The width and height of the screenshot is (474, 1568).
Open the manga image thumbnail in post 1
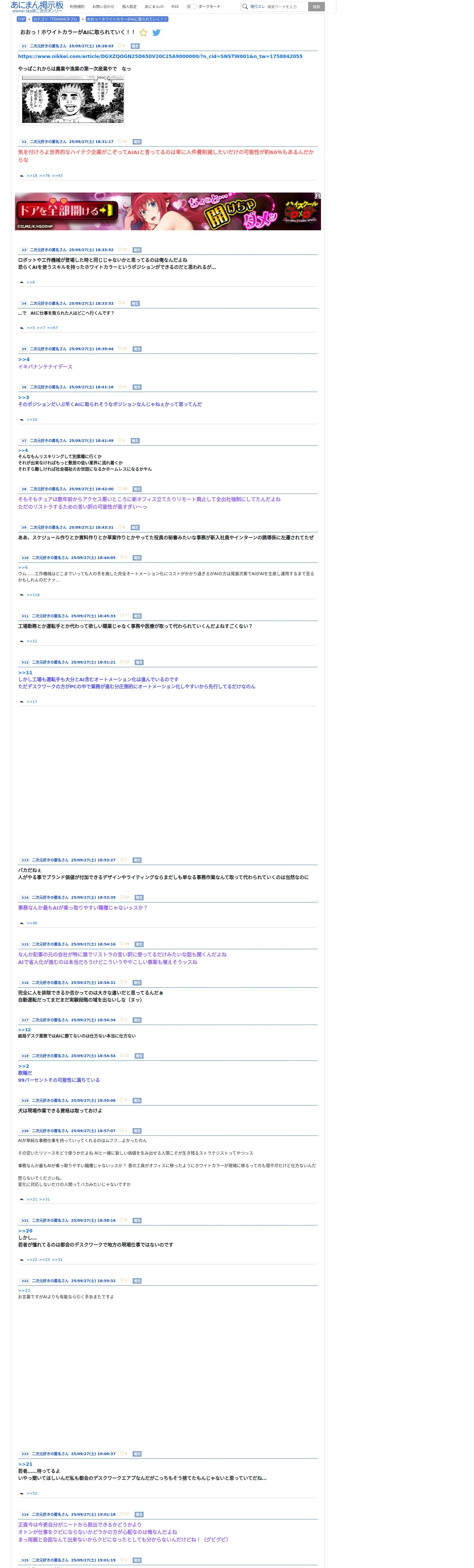point(71,100)
